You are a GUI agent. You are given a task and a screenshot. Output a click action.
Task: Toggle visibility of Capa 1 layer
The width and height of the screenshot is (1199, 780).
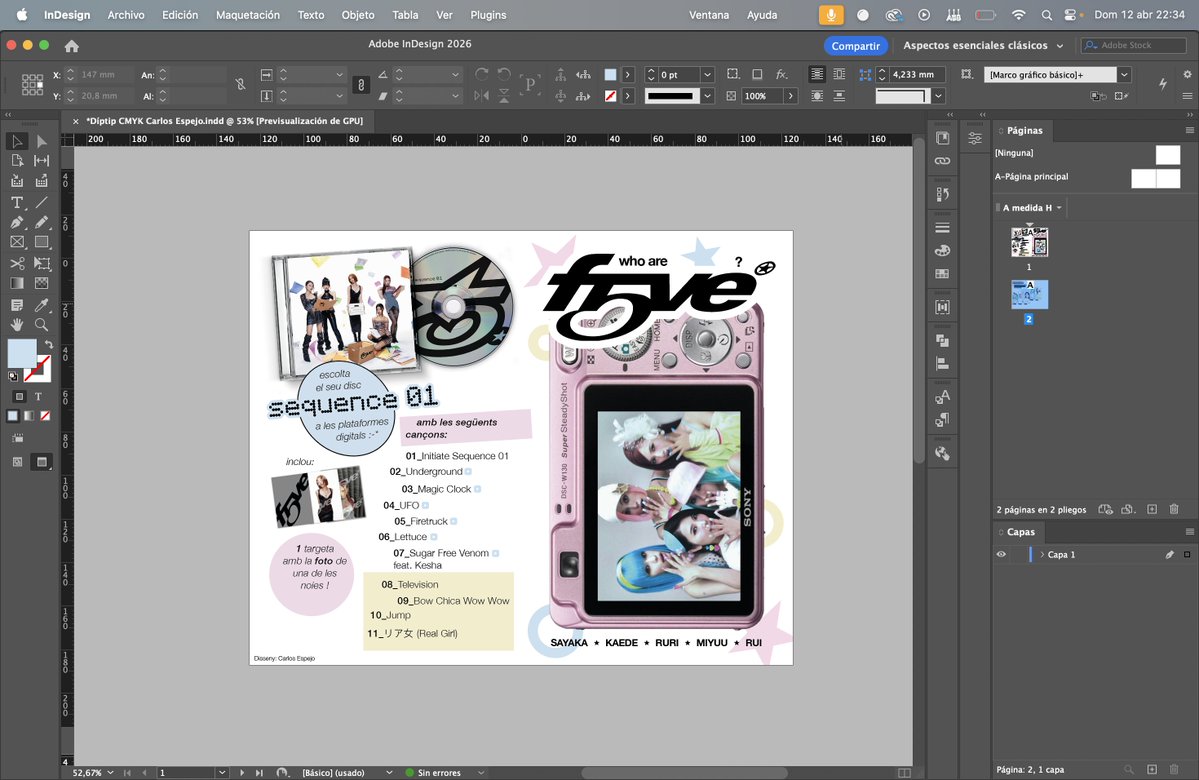coord(1001,554)
